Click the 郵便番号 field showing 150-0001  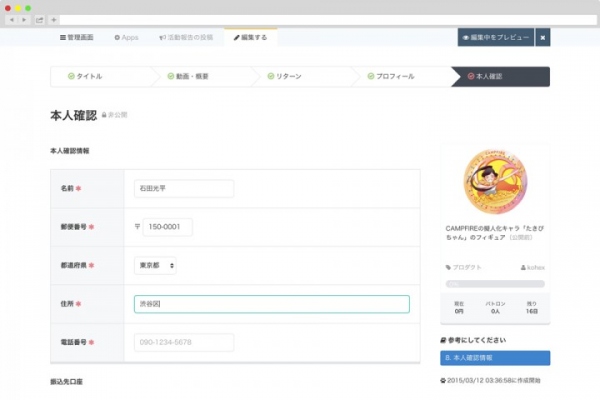tap(168, 227)
